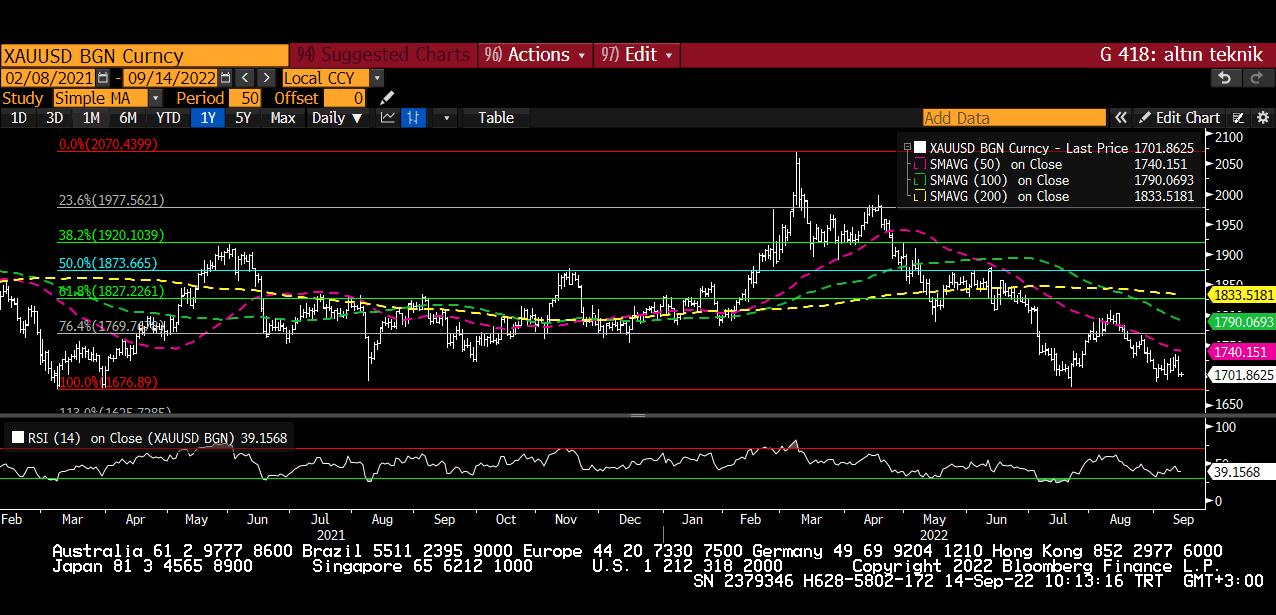1276x615 pixels.
Task: Select the 1Y time range
Action: 208,118
